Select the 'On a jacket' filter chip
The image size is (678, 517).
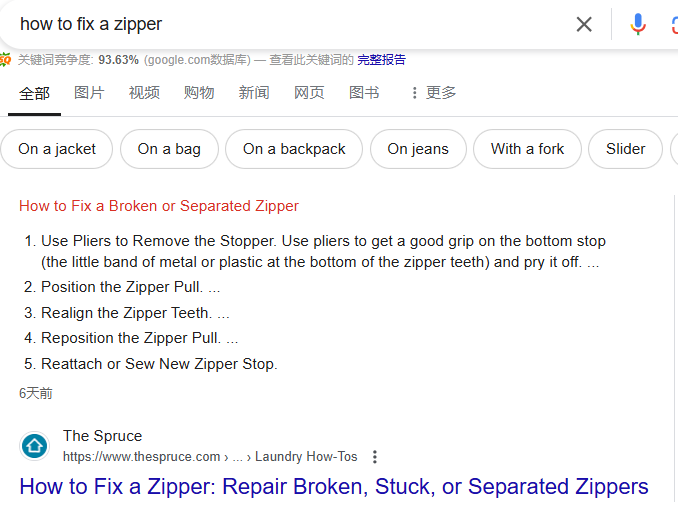point(57,149)
